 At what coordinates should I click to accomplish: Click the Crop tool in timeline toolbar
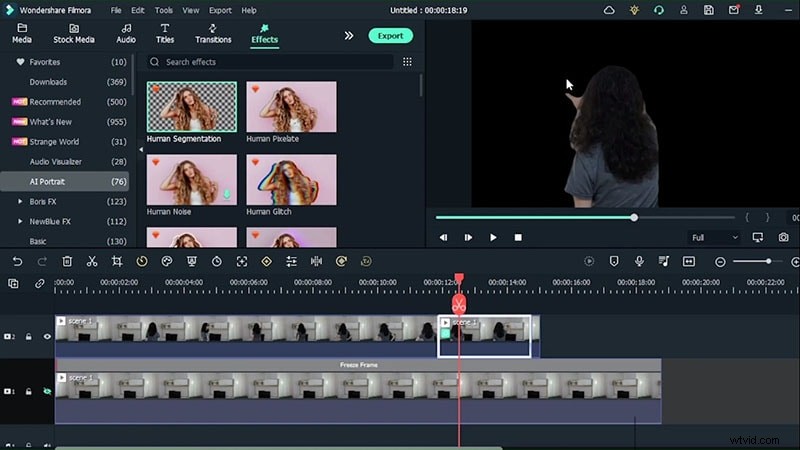pos(117,261)
